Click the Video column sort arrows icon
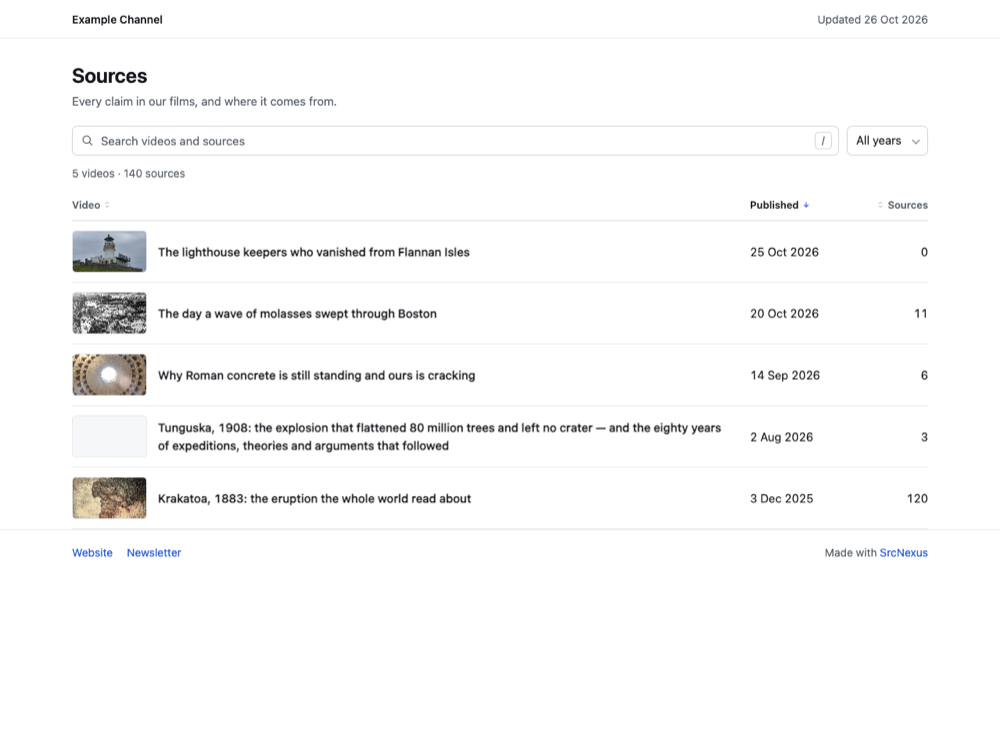 pyautogui.click(x=107, y=205)
